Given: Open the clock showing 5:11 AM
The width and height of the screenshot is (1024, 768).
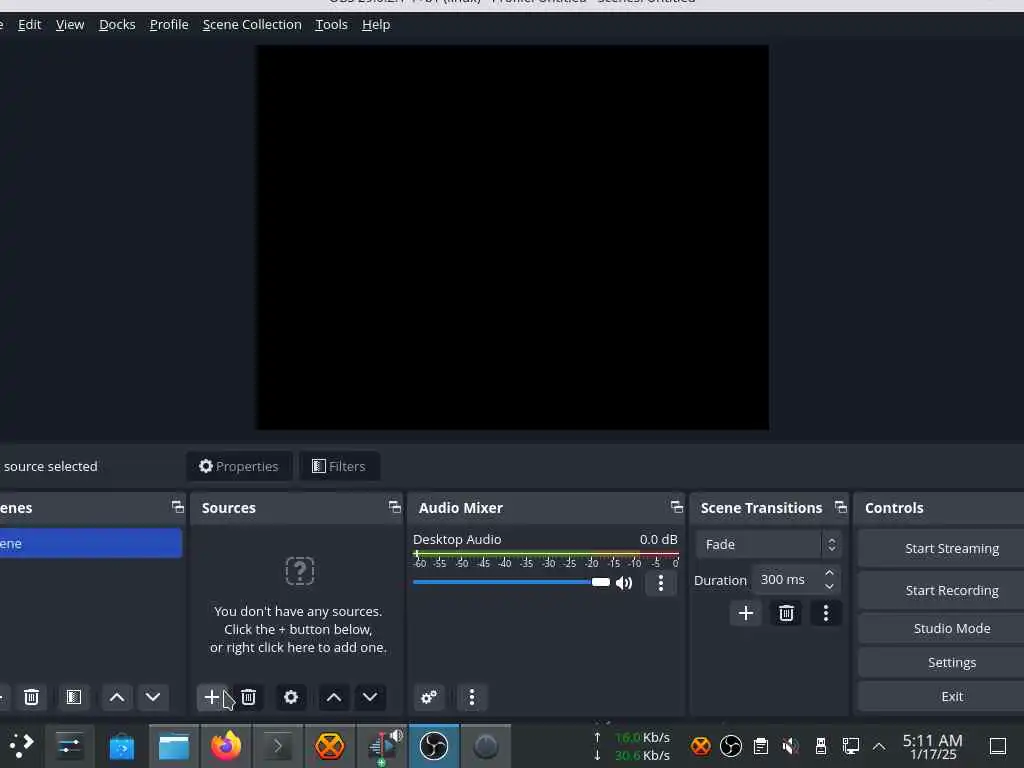Looking at the screenshot, I should (933, 746).
